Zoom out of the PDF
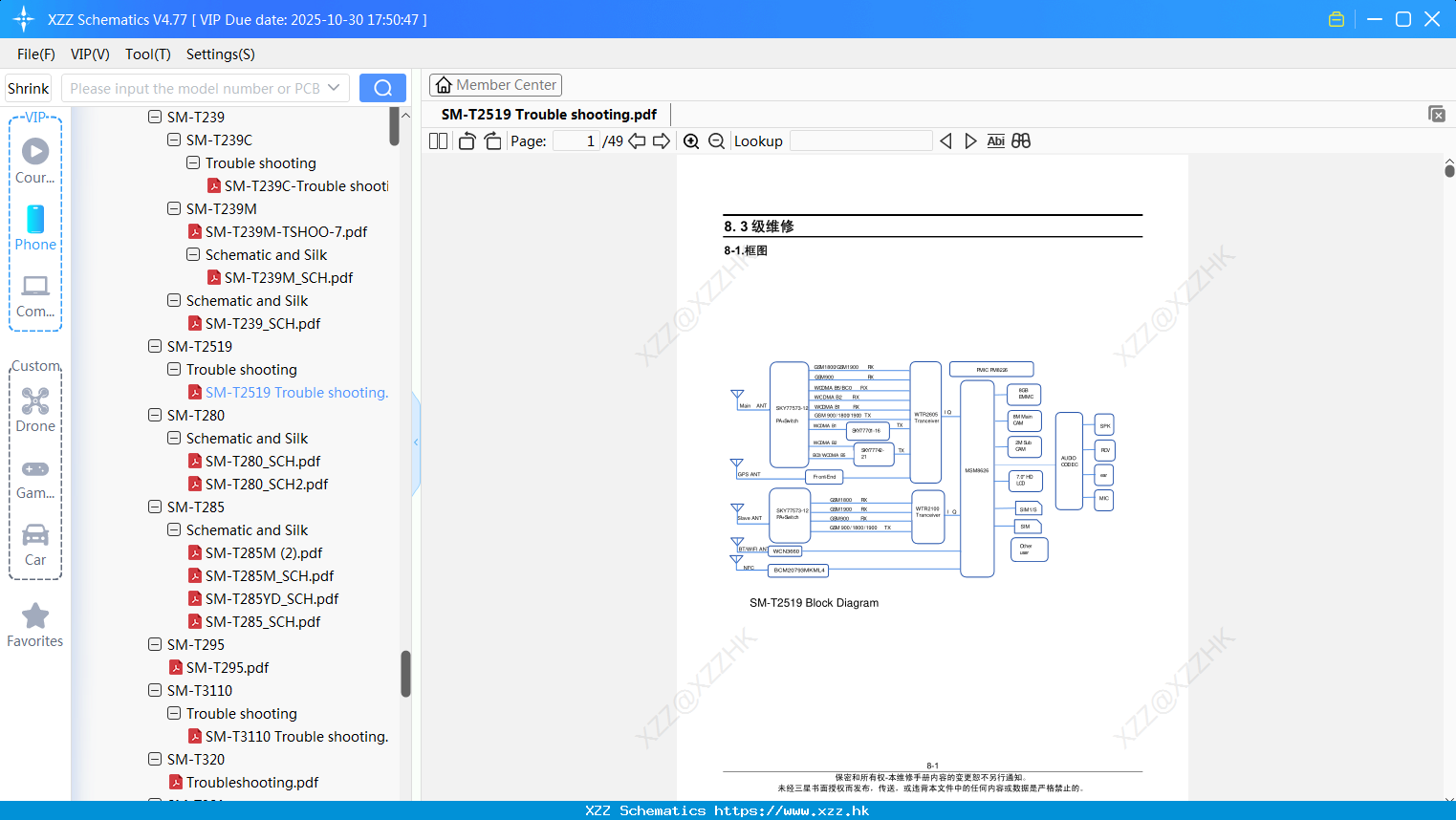1456x820 pixels. point(716,140)
